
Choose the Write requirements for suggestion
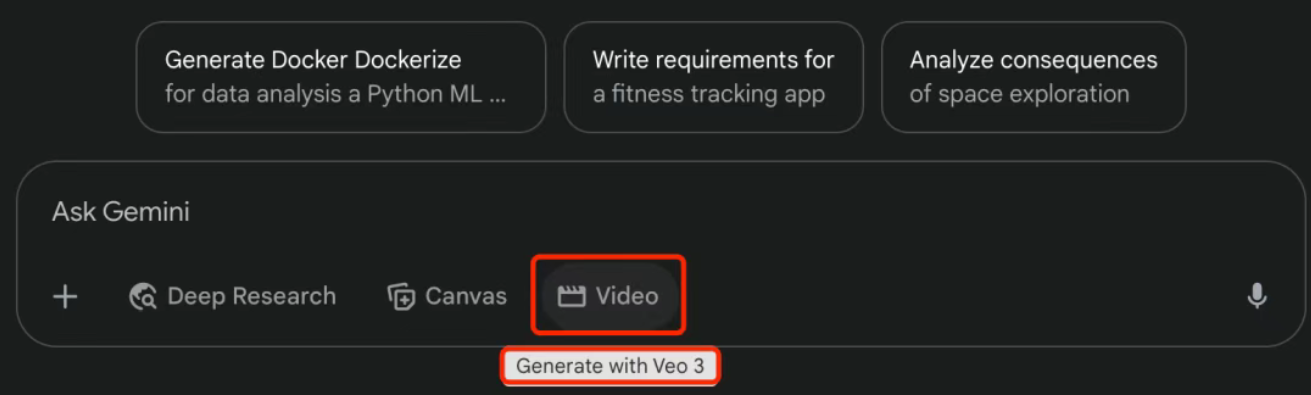click(713, 77)
